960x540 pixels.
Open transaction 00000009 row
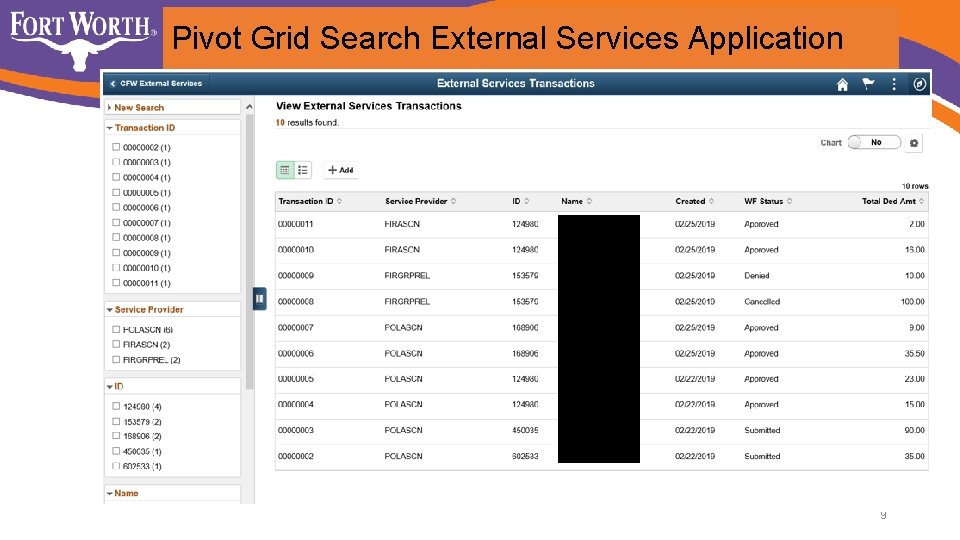[x=602, y=276]
